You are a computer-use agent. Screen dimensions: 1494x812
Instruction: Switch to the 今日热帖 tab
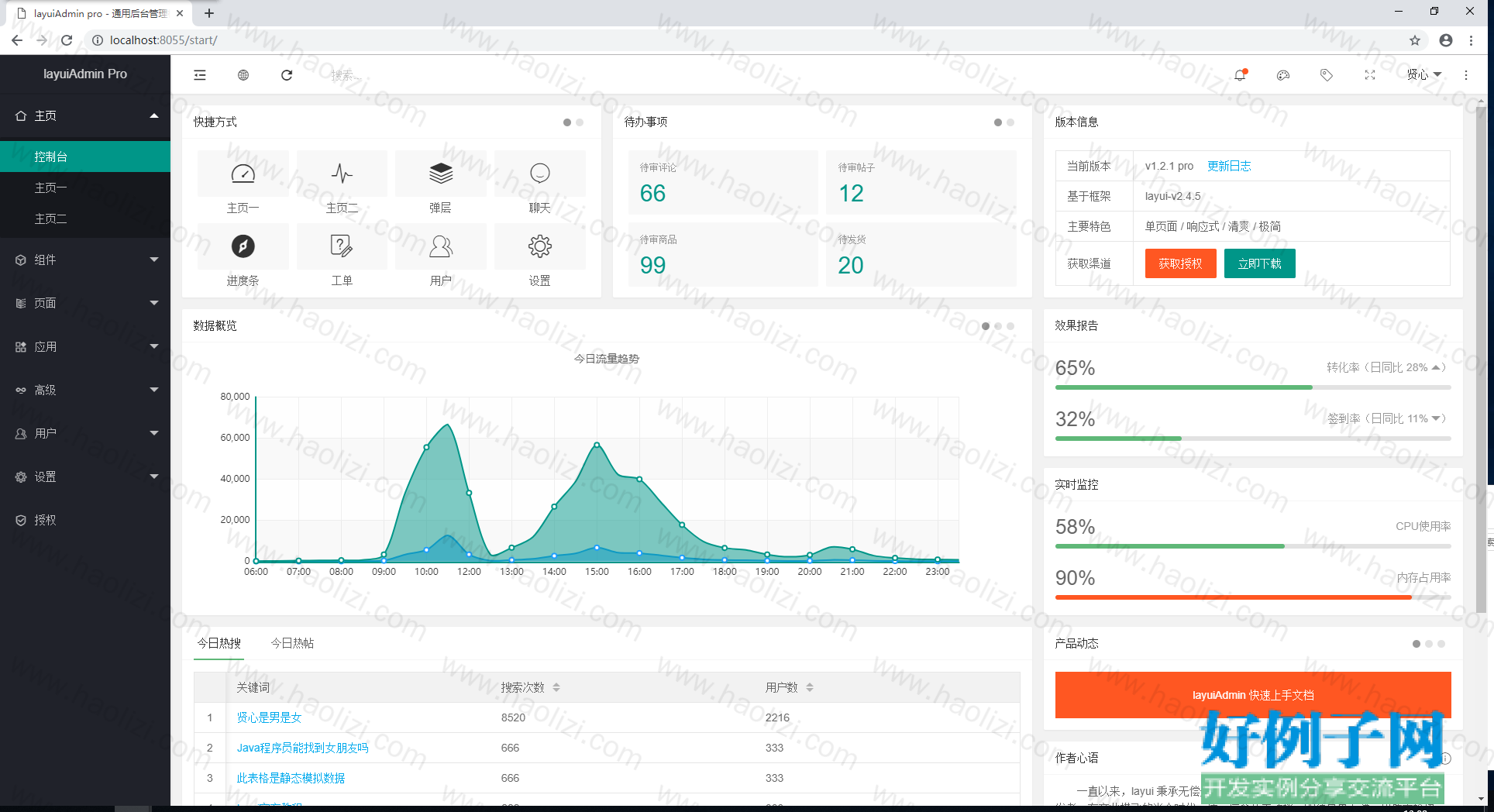[292, 643]
